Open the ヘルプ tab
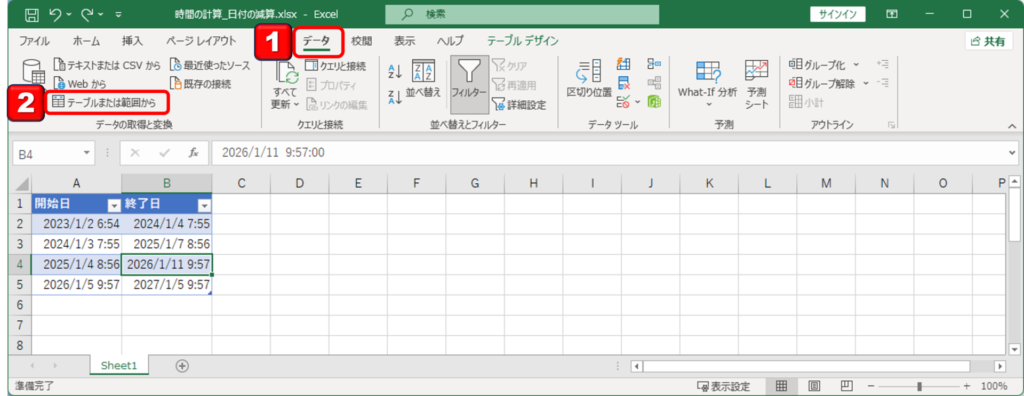 click(x=450, y=41)
